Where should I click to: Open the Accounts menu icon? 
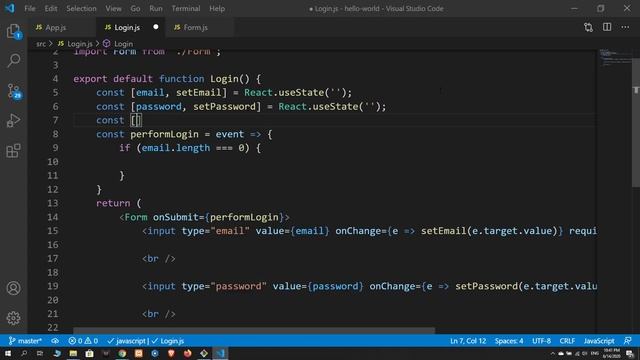click(x=13, y=288)
